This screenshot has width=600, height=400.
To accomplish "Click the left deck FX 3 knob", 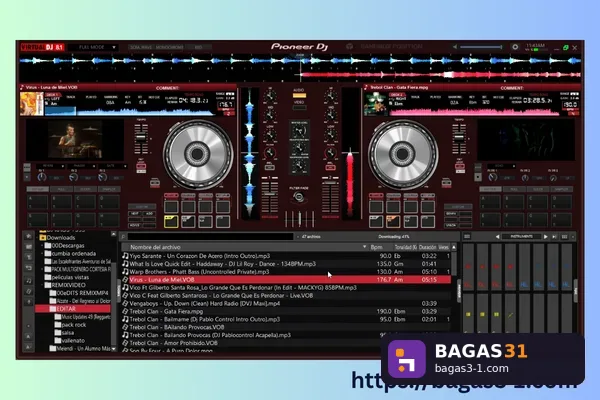I will coord(102,177).
